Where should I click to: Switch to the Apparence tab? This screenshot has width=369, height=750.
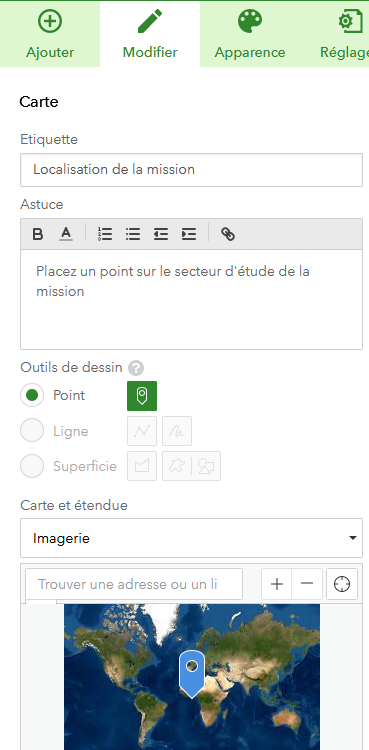(250, 34)
